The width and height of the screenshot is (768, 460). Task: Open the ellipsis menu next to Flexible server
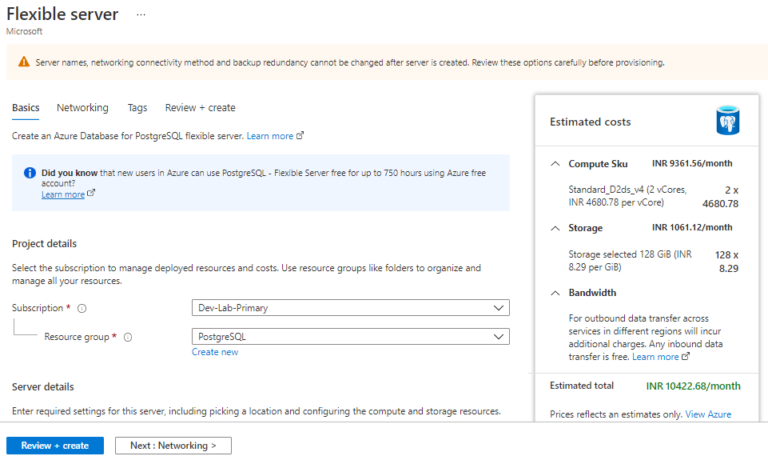pos(141,15)
